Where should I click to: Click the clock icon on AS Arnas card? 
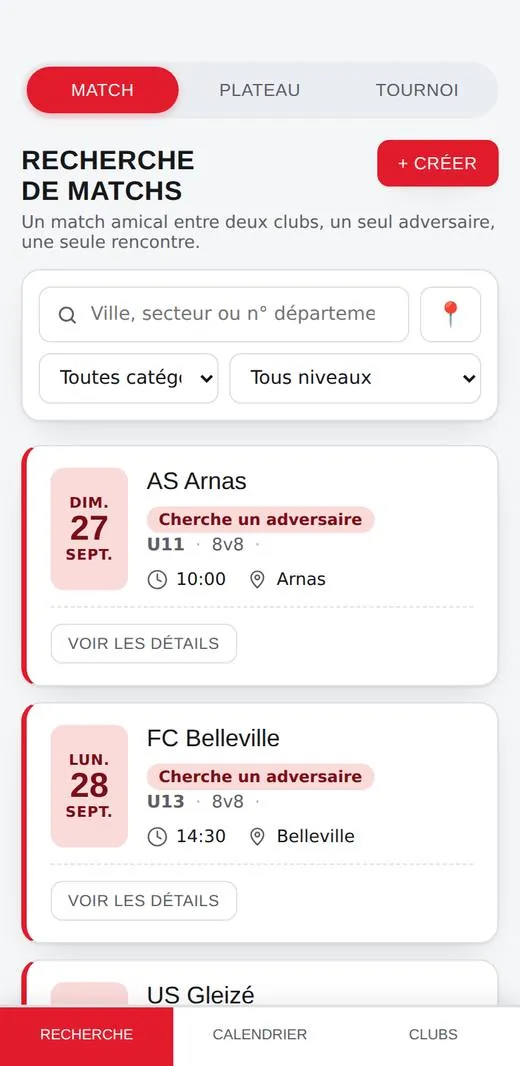(x=157, y=580)
